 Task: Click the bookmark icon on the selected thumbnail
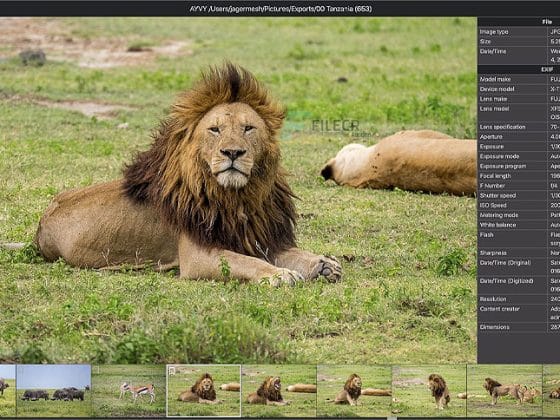(x=172, y=371)
